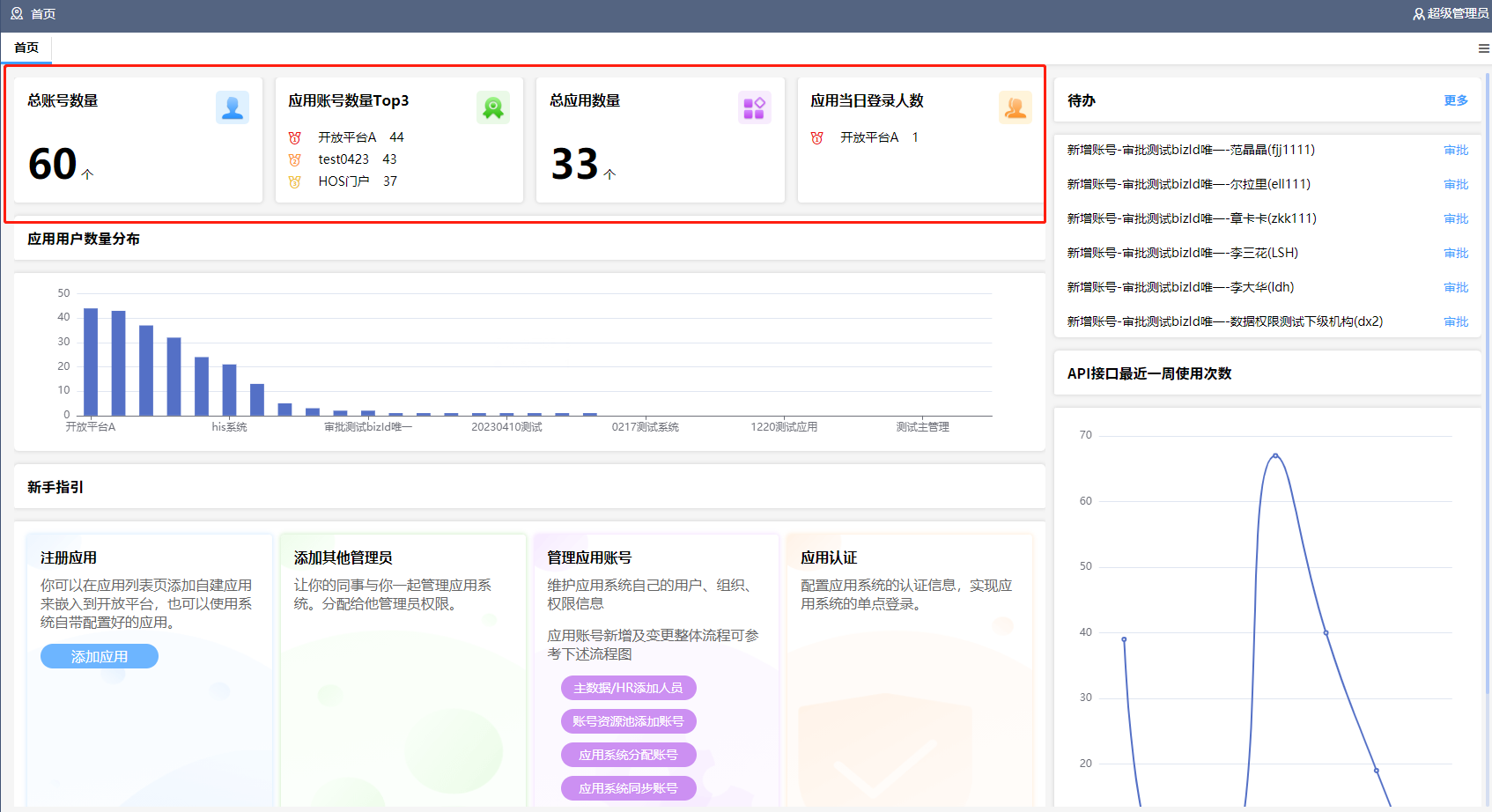Click the total account number 60
Viewport: 1492px width, 812px height.
tap(53, 164)
